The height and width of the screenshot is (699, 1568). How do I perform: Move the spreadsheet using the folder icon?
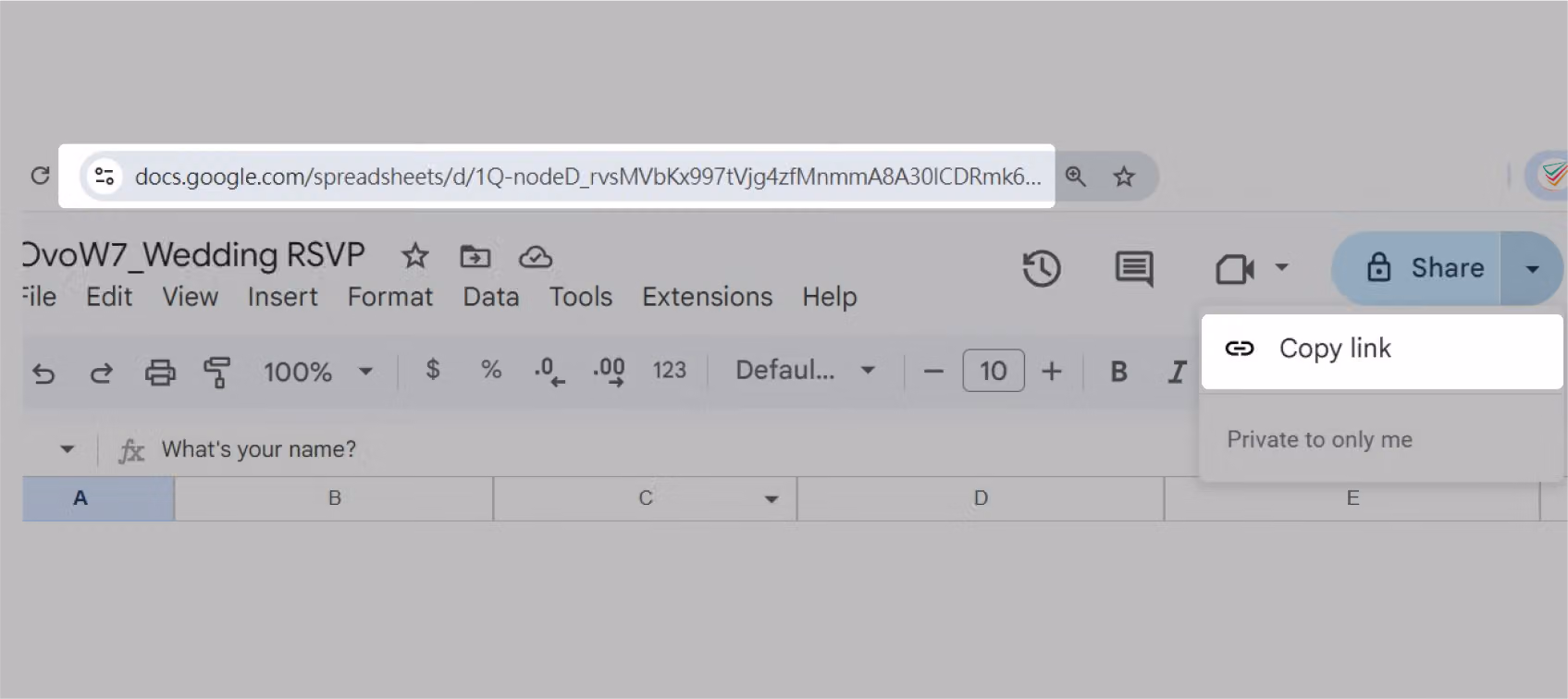pyautogui.click(x=475, y=256)
